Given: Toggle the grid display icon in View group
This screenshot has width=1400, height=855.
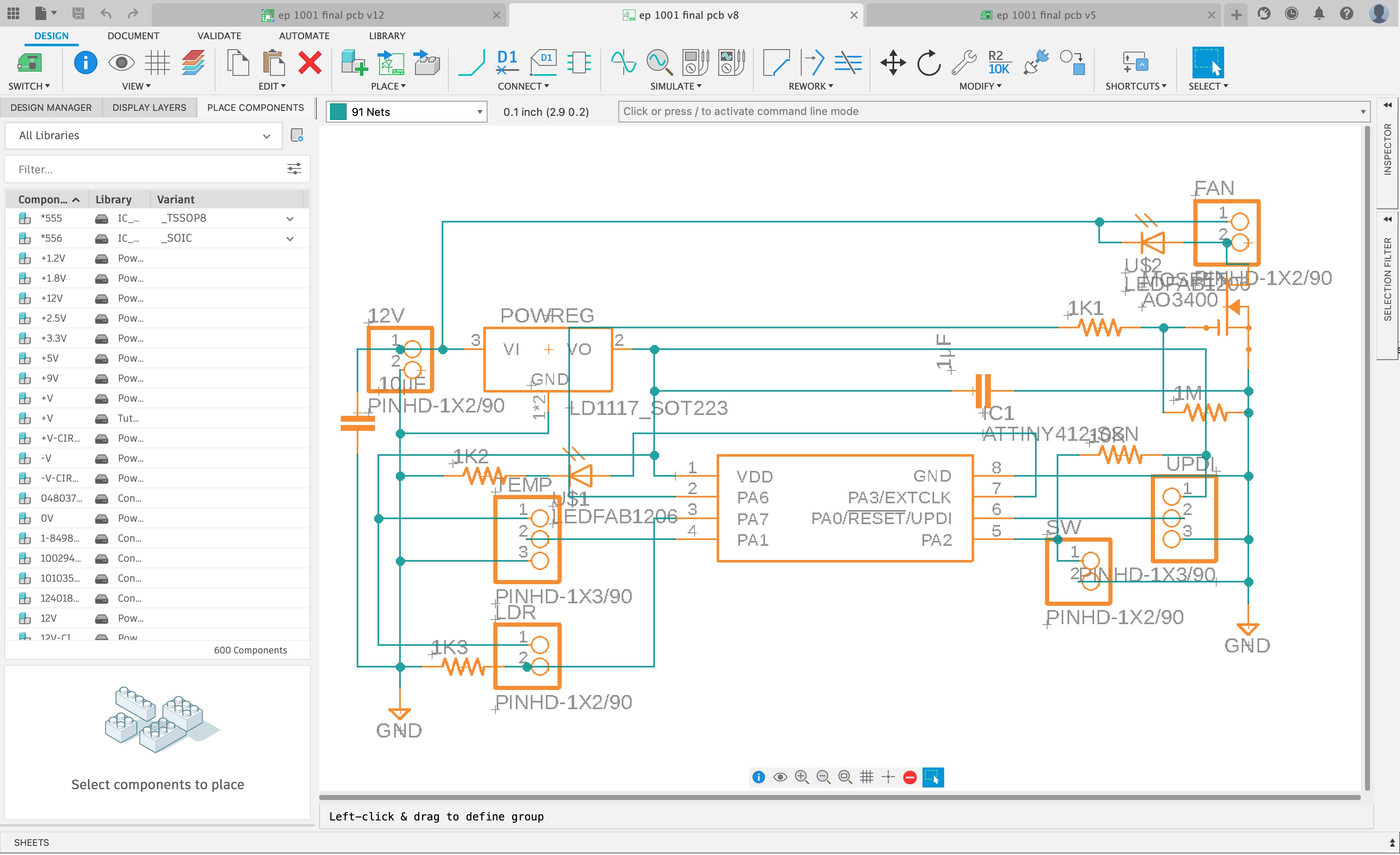Looking at the screenshot, I should point(157,62).
